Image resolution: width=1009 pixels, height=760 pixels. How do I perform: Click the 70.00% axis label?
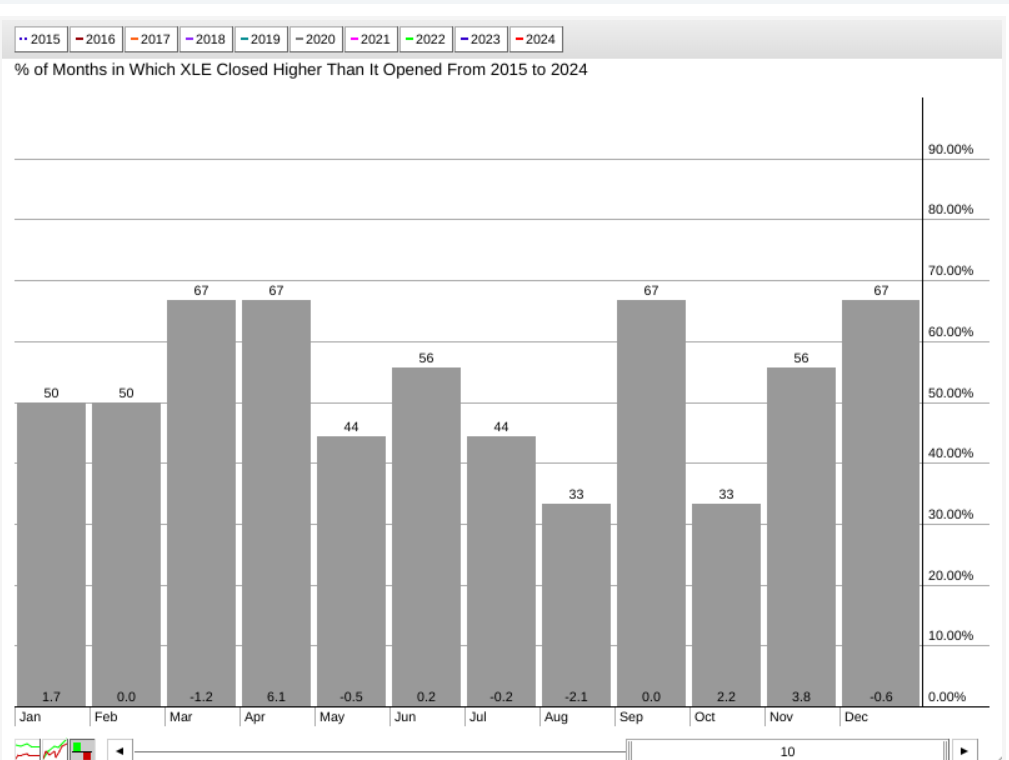point(950,270)
